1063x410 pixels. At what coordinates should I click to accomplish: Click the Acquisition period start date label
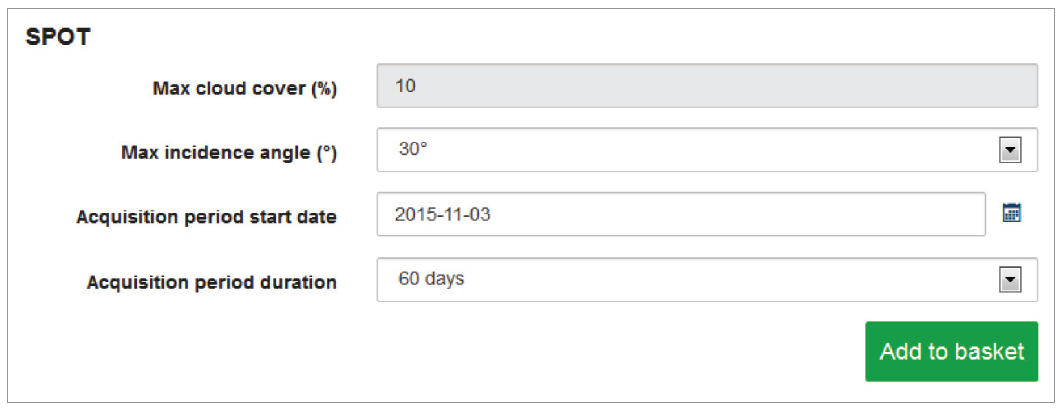[x=207, y=218]
